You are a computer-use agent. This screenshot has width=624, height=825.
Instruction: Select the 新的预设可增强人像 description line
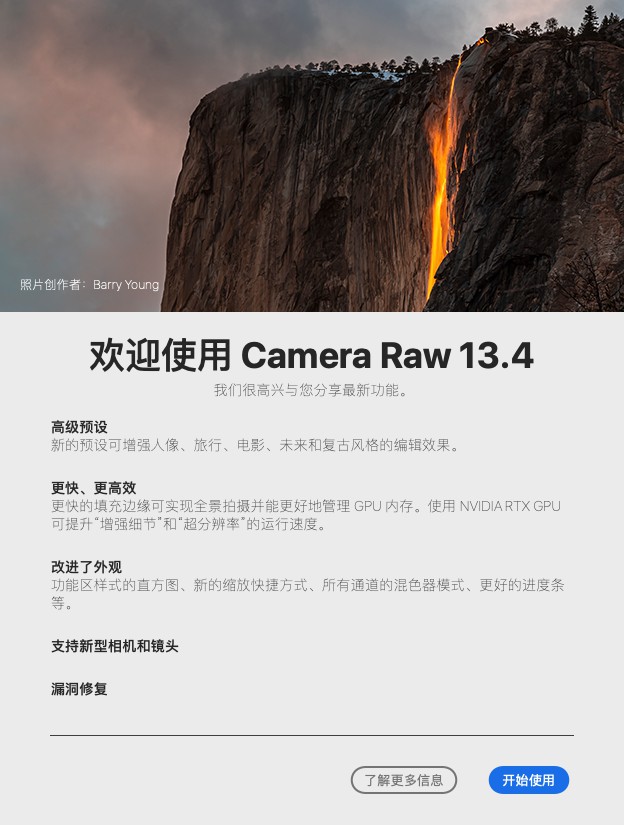pyautogui.click(x=255, y=445)
